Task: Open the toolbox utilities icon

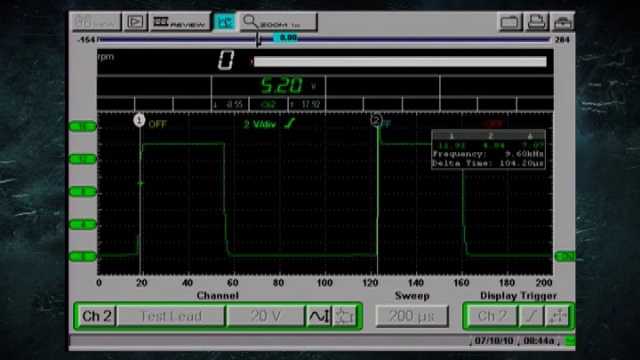Action: coord(563,22)
